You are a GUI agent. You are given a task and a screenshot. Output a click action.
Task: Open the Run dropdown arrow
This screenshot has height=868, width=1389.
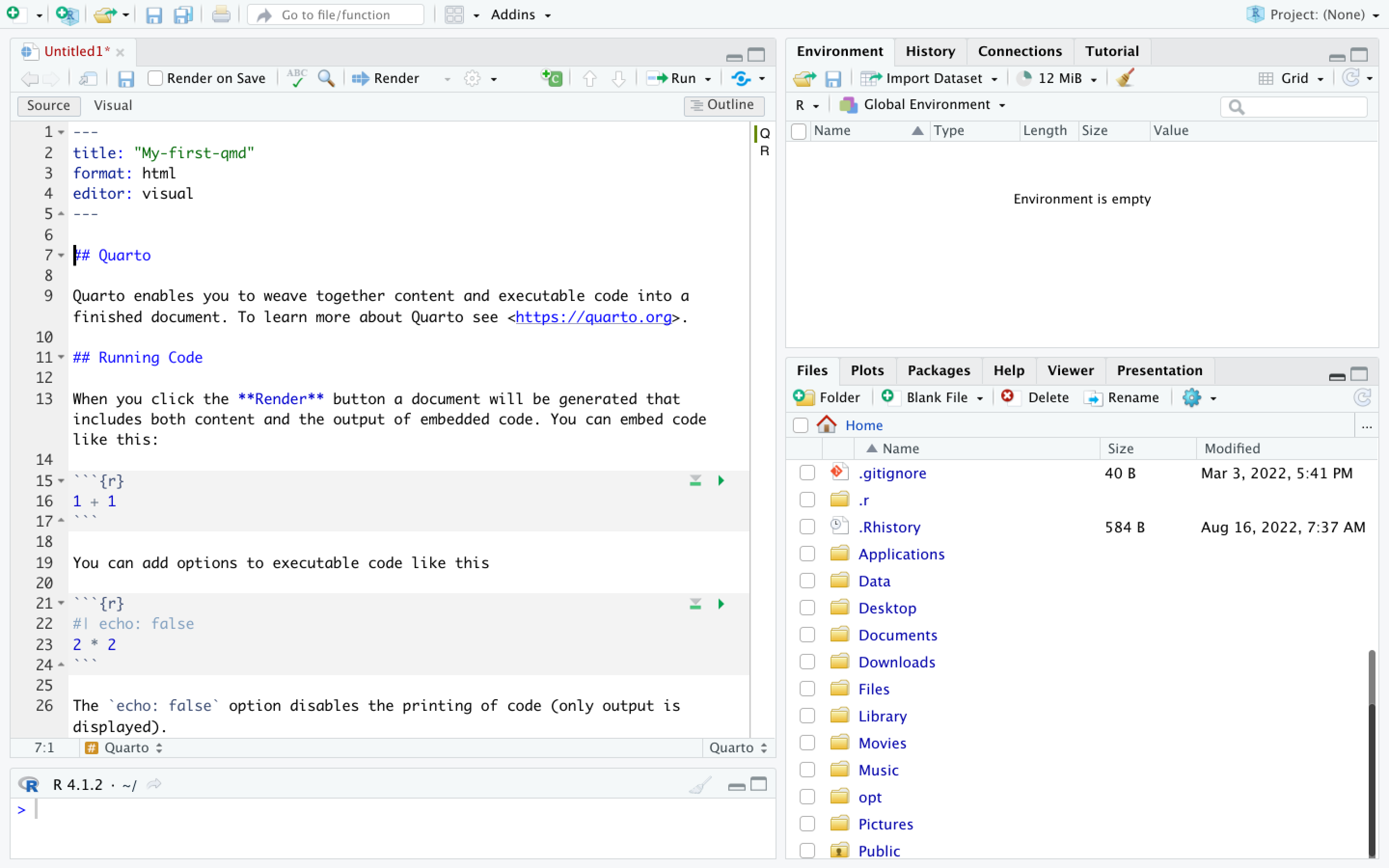(708, 79)
